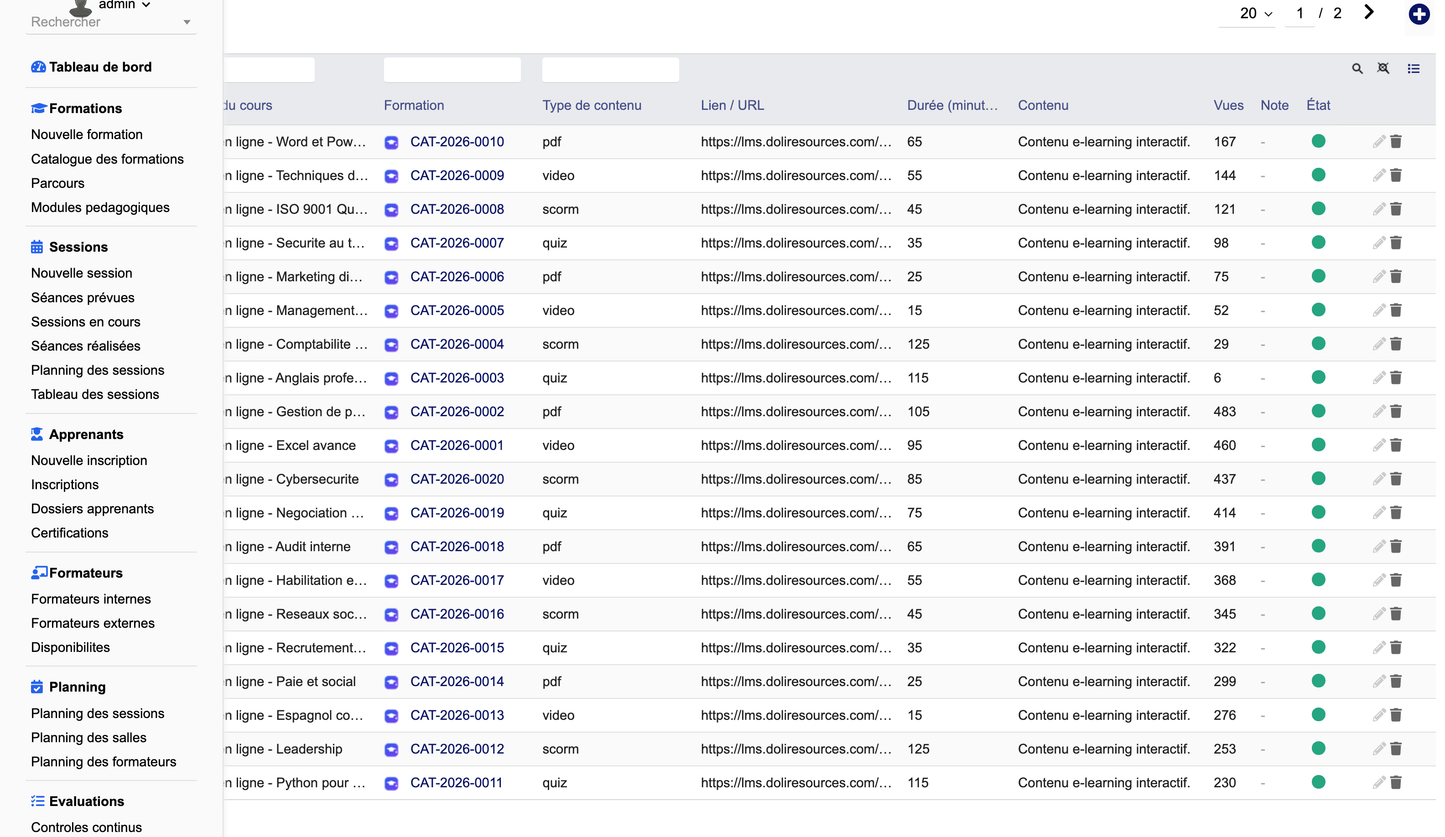1445x837 pixels.
Task: Select Tableau de bord in sidebar
Action: pos(100,67)
